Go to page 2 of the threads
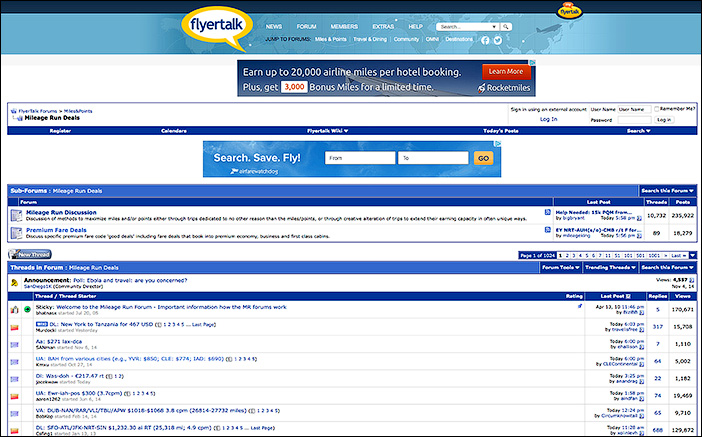This screenshot has height=437, width=702. point(567,255)
